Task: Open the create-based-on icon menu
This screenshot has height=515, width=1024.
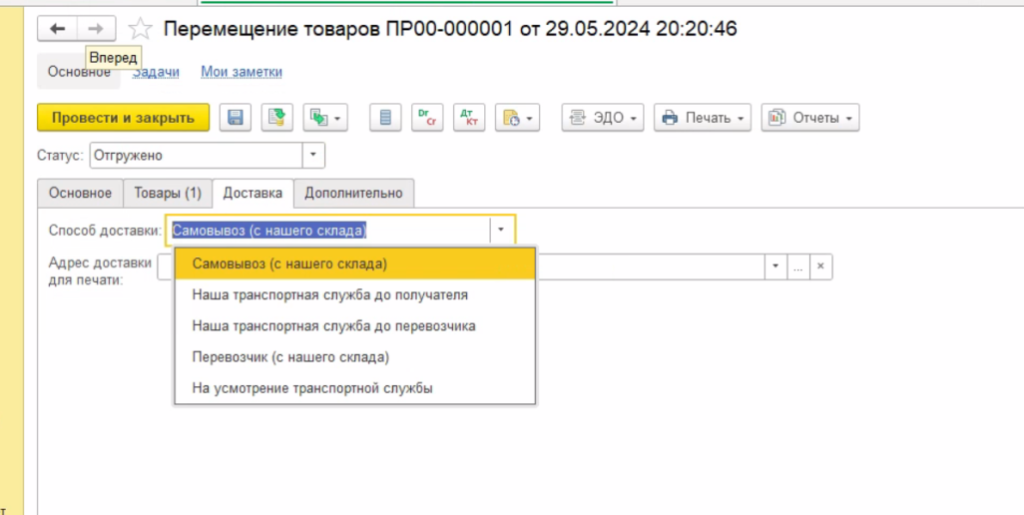Action: 324,118
